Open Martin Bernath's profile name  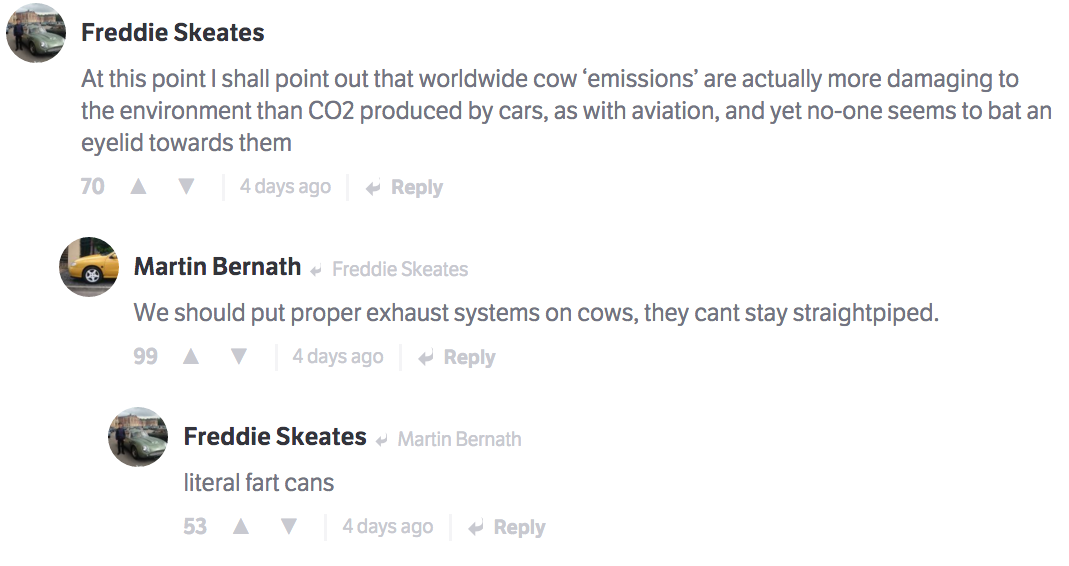[x=217, y=266]
